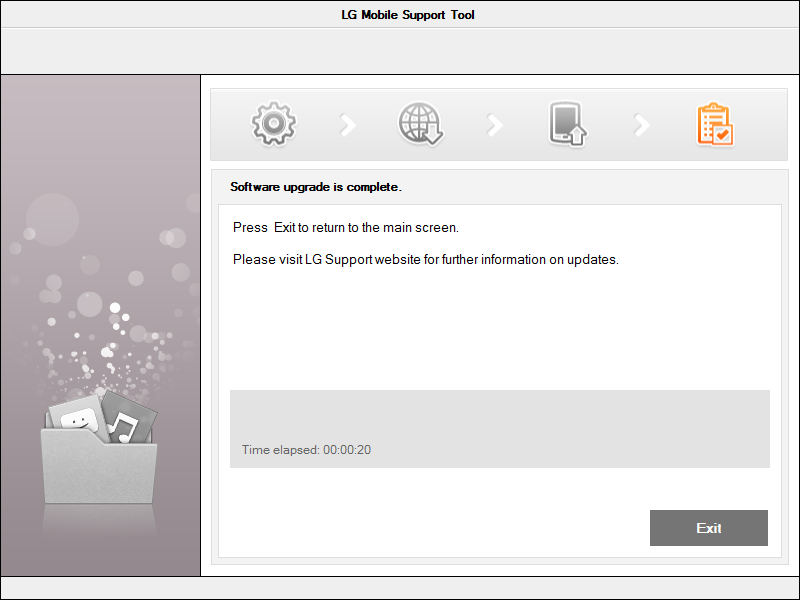Screen dimensions: 800x600
Task: Click the gear settings step icon
Action: point(273,124)
